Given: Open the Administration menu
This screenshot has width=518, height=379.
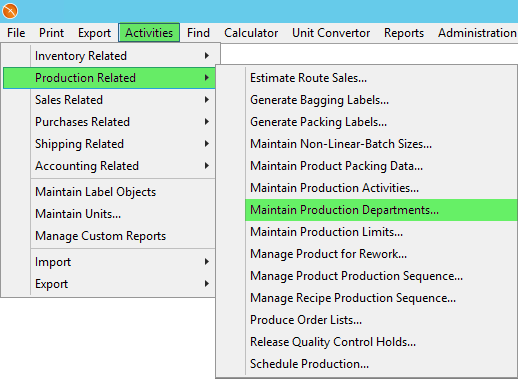Looking at the screenshot, I should point(477,33).
